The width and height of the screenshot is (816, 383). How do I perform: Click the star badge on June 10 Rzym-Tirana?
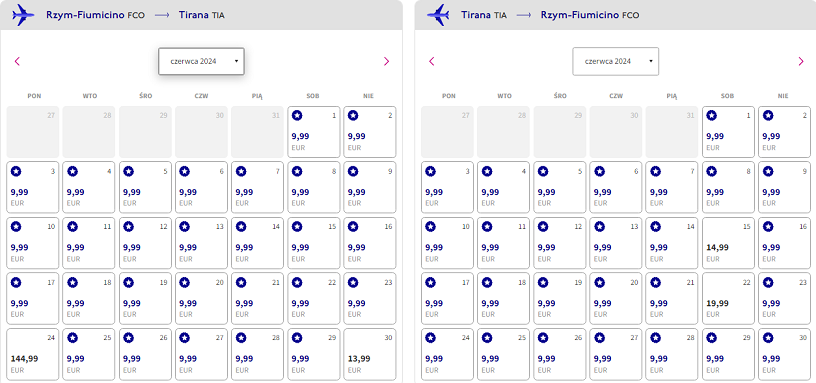point(16,227)
